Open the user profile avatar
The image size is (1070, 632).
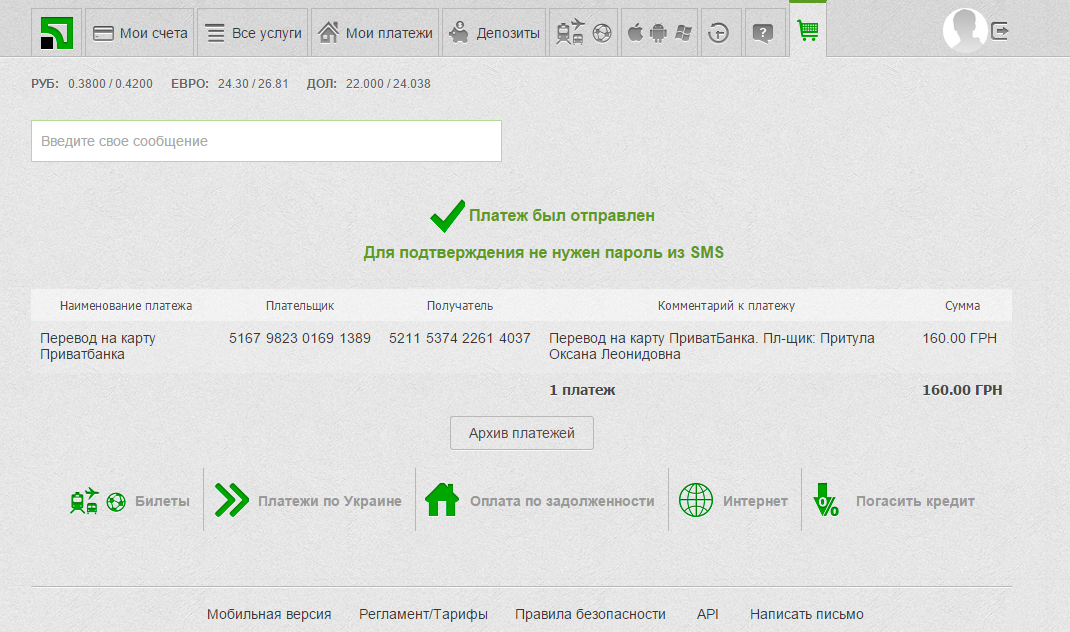tap(964, 31)
